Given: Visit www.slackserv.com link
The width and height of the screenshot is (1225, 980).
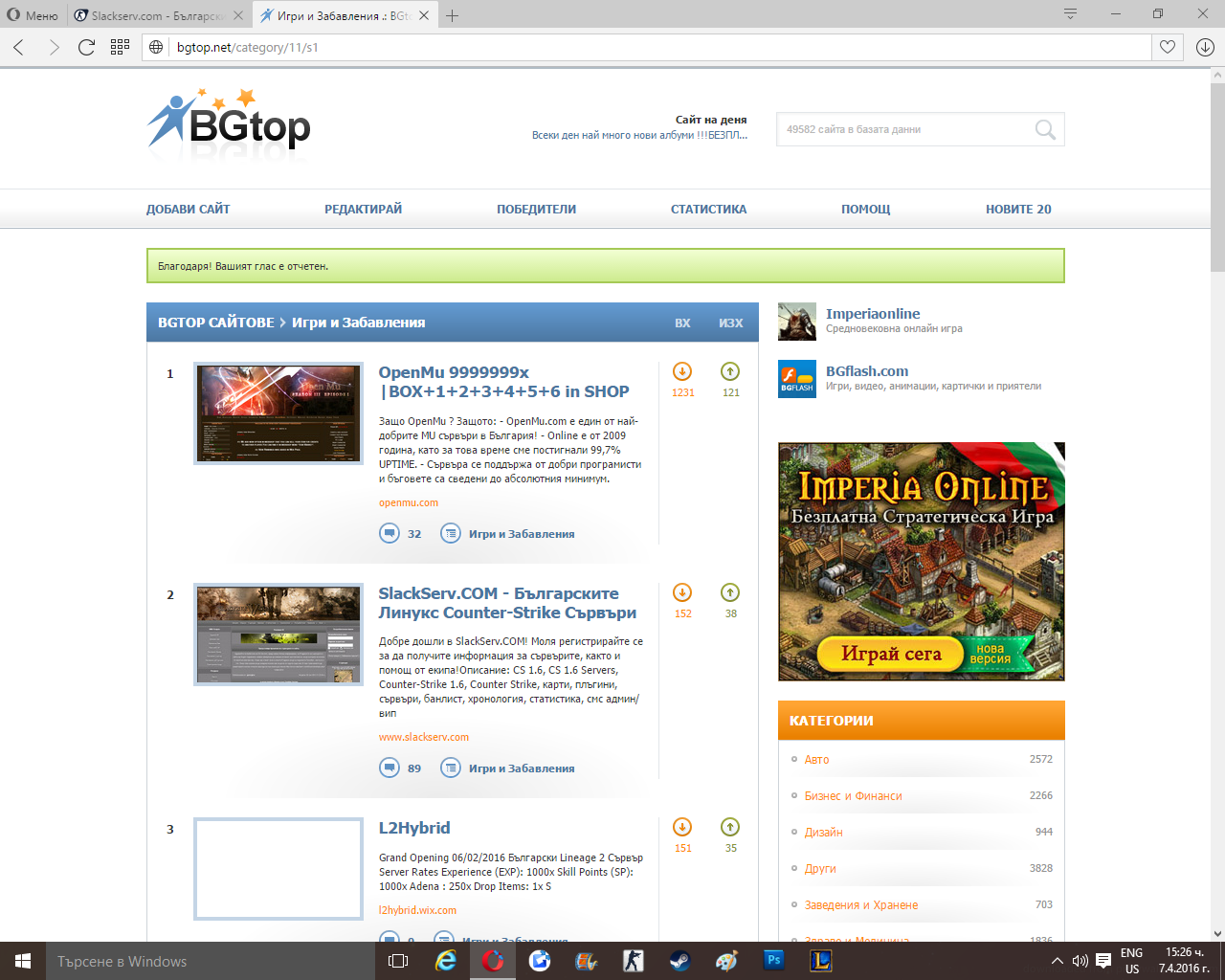Looking at the screenshot, I should [424, 737].
